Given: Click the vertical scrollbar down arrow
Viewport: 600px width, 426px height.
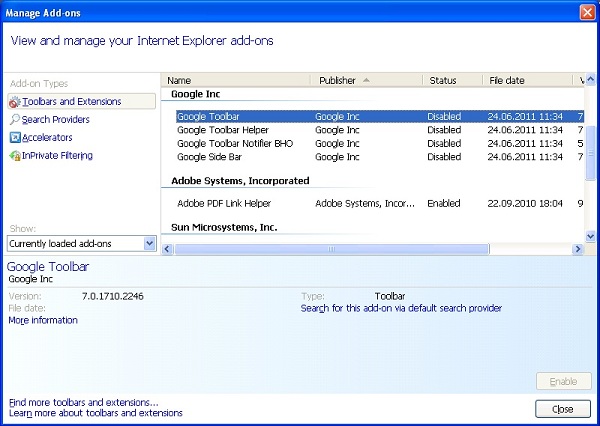Looking at the screenshot, I should pyautogui.click(x=590, y=237).
